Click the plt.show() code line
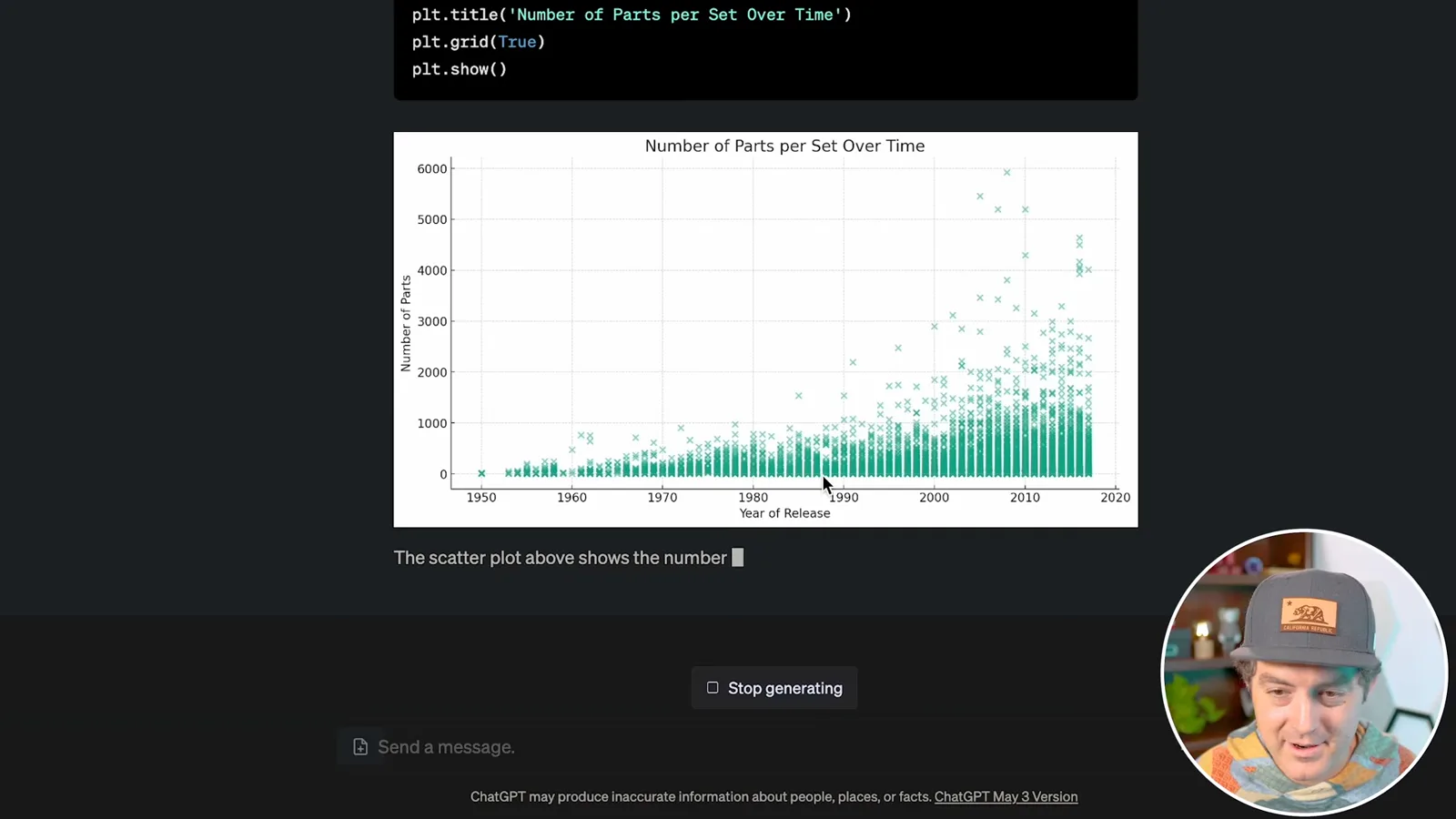 click(460, 69)
